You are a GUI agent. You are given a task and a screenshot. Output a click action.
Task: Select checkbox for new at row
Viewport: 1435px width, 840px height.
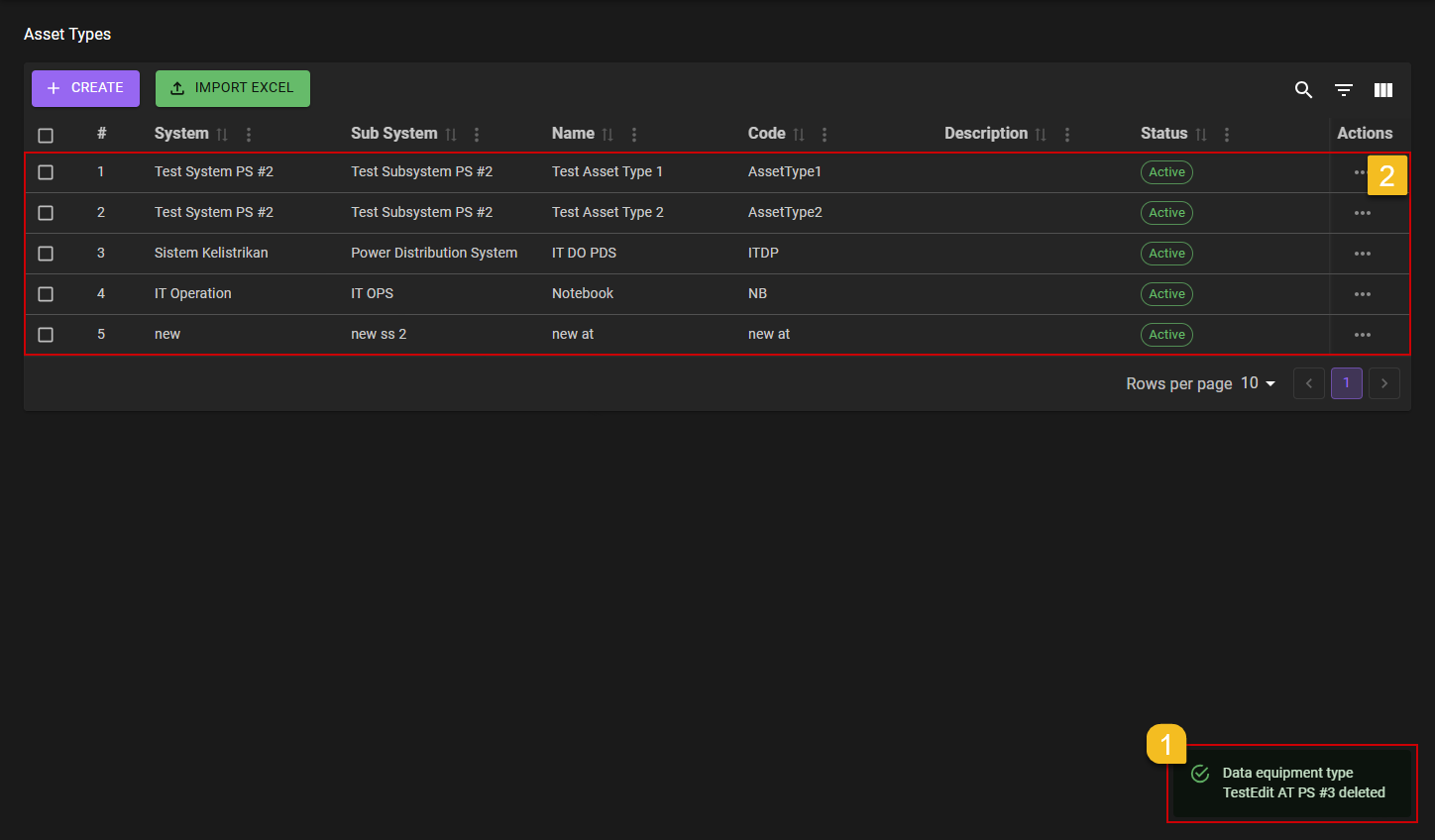(46, 335)
